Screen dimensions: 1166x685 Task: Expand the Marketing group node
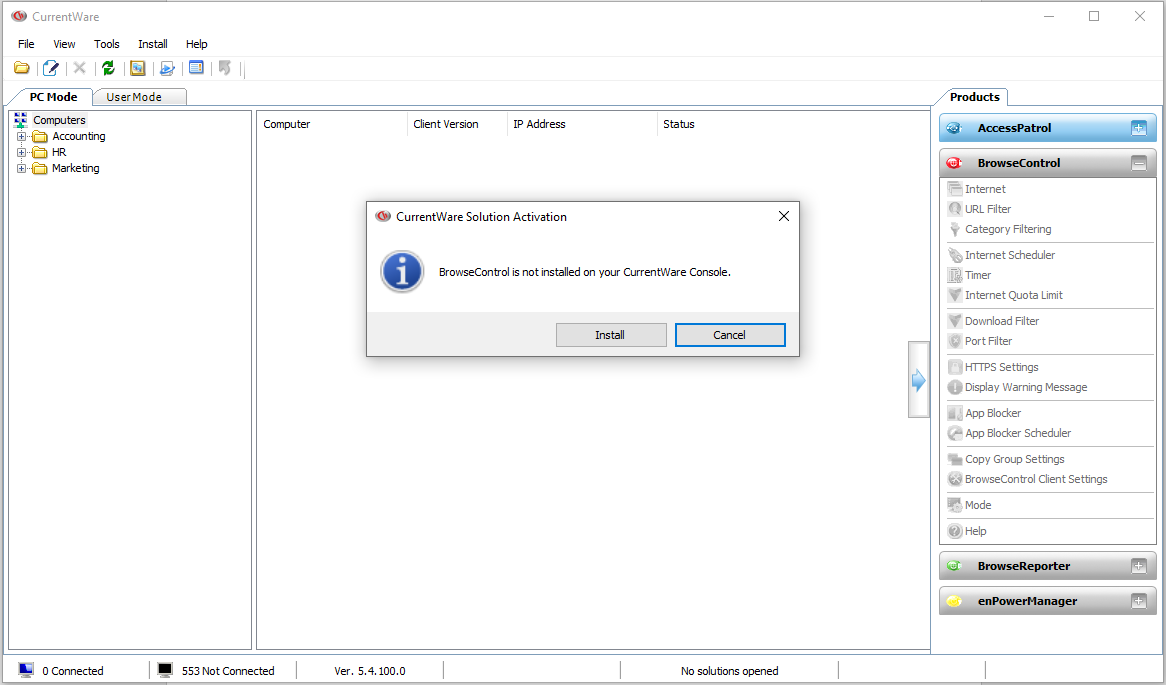pos(21,169)
